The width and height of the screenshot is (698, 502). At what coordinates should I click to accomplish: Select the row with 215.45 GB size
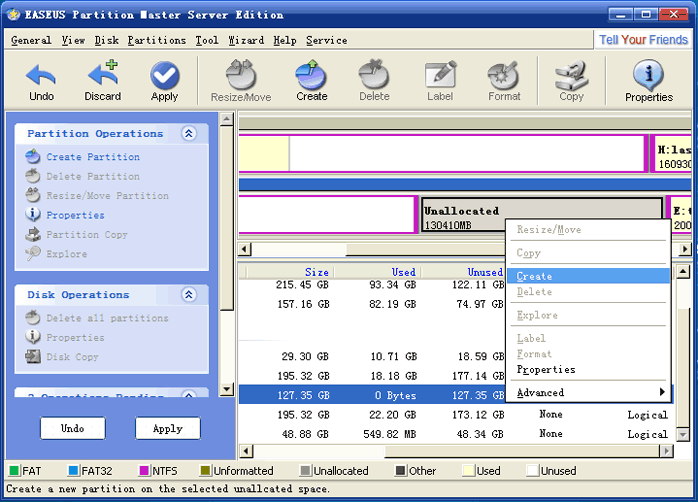pyautogui.click(x=372, y=285)
